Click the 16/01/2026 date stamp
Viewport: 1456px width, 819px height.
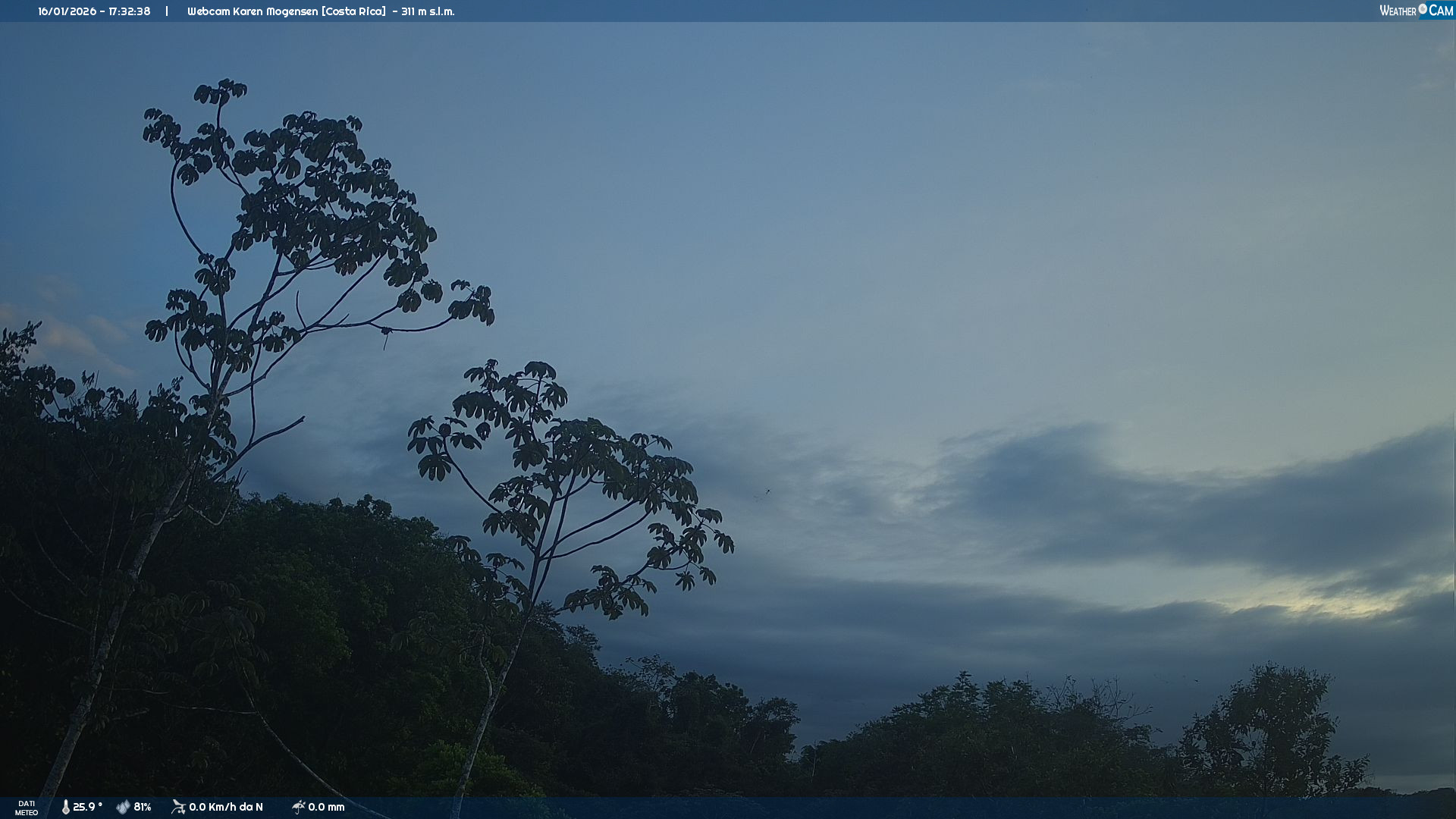coord(67,11)
